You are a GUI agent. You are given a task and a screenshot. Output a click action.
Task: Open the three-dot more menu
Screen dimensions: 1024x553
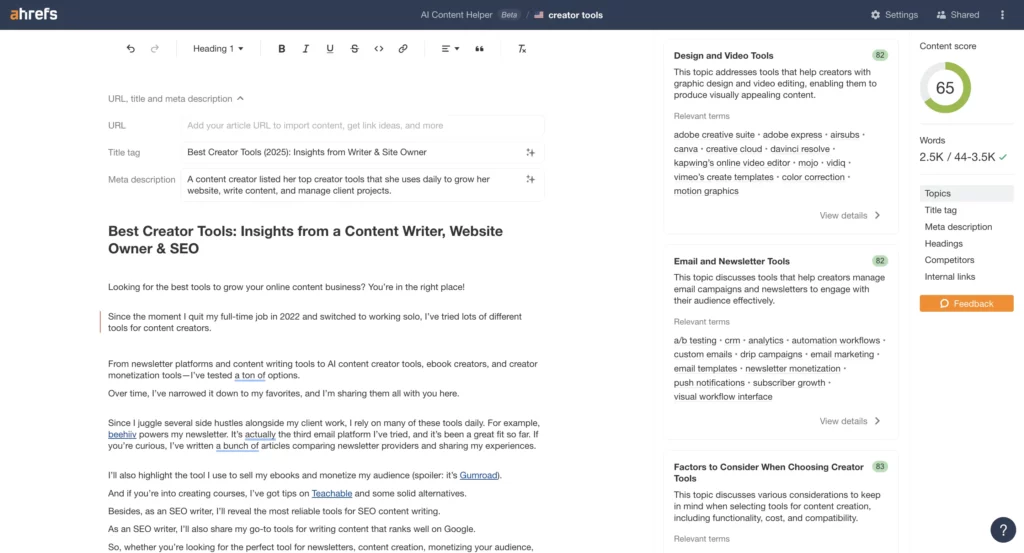click(x=1002, y=14)
